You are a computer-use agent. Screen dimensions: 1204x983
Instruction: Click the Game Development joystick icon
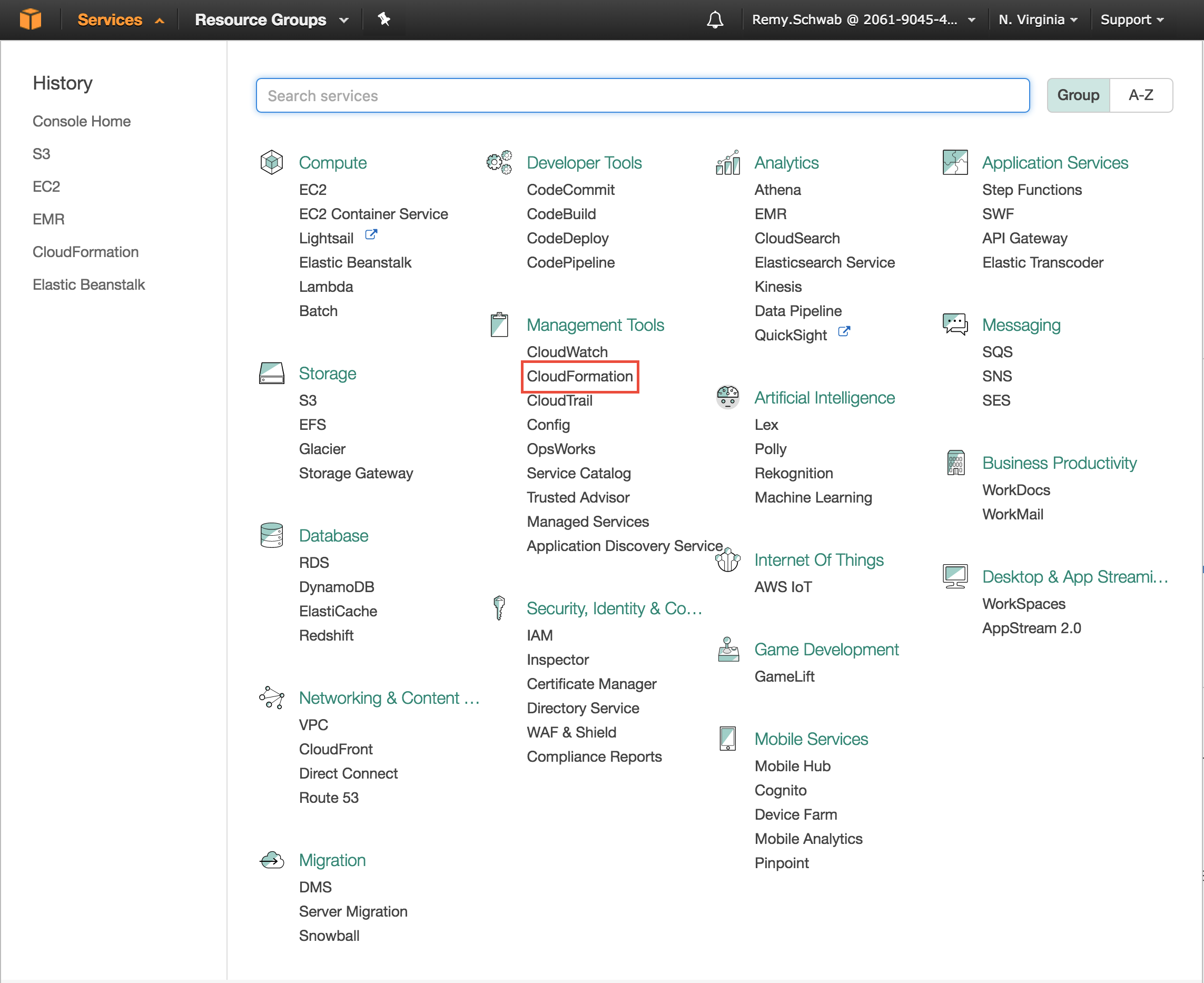pyautogui.click(x=728, y=650)
